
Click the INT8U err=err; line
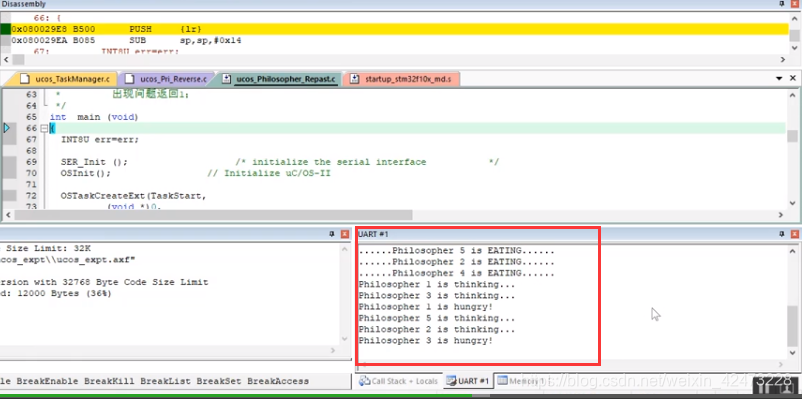(x=100, y=140)
